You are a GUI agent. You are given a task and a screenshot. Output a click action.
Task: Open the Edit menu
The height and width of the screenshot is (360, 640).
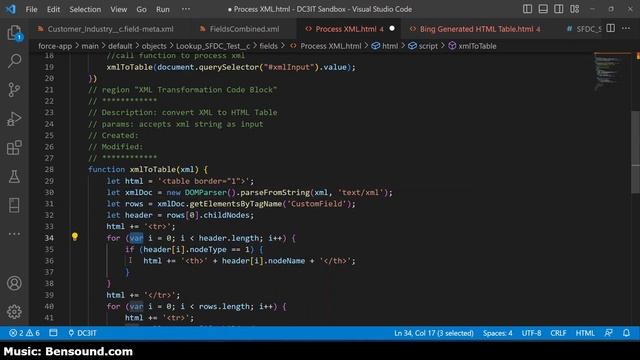pos(53,9)
